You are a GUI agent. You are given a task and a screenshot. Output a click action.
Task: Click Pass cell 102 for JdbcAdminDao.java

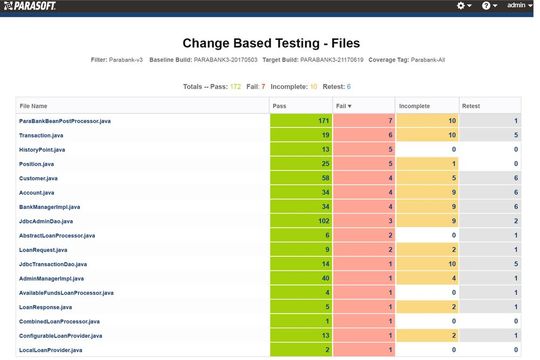301,221
